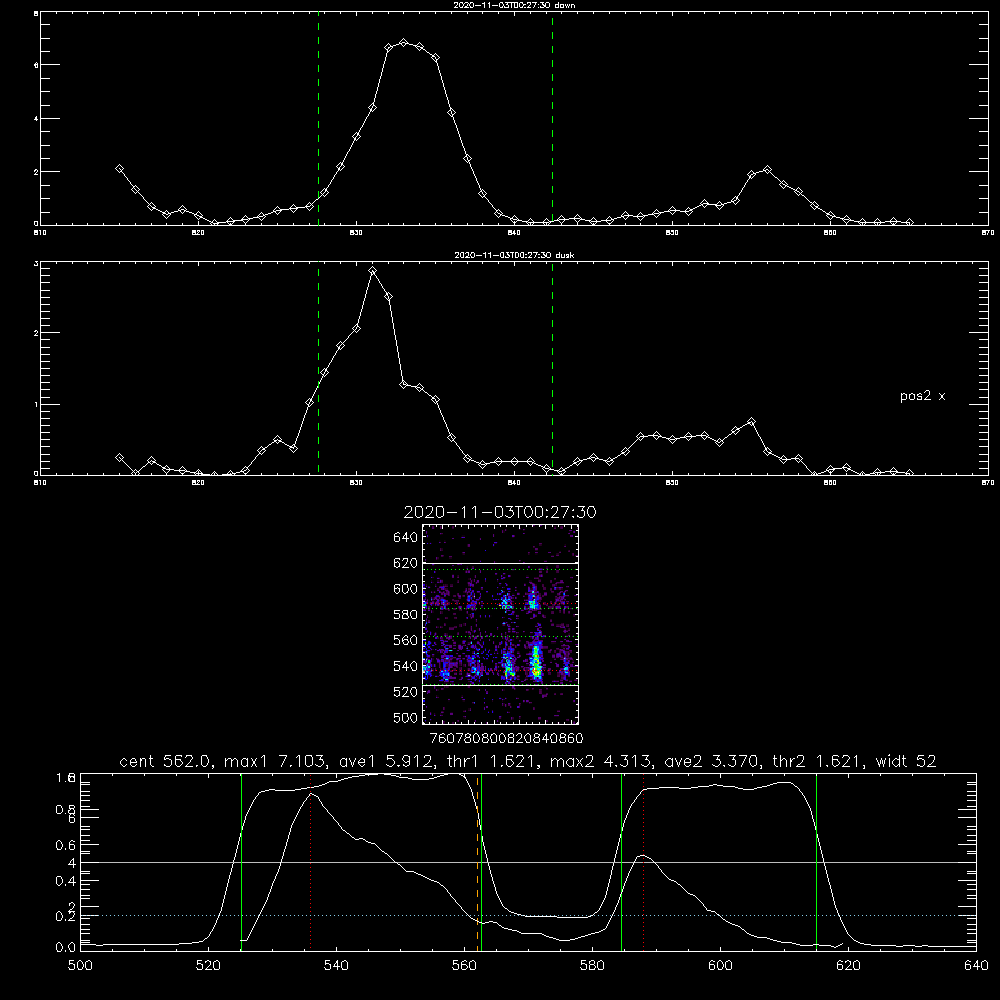Click the green solid line near 585 in bottom plot
Viewport: 1000px width, 1000px height.
(x=621, y=862)
